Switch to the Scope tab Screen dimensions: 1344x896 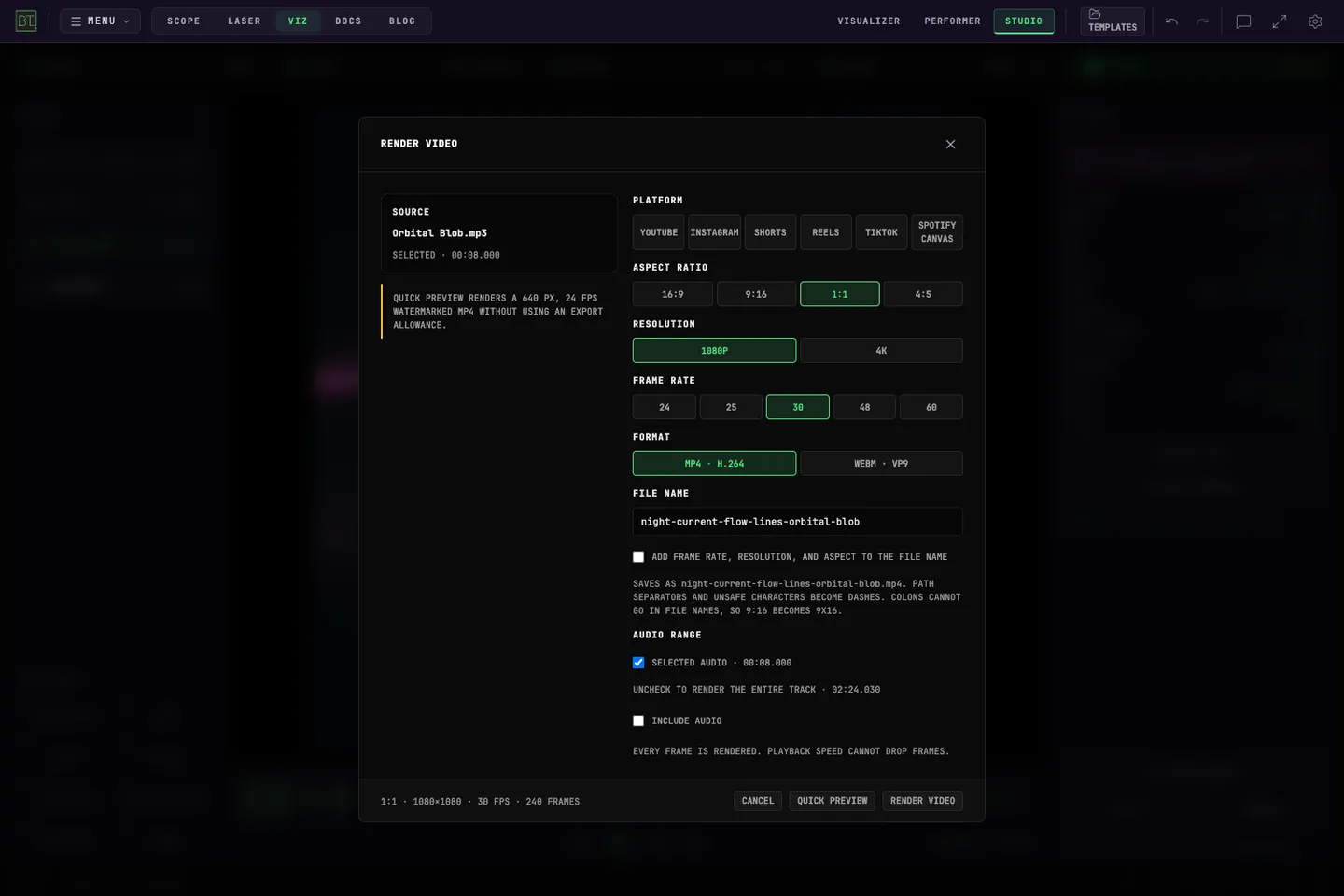tap(184, 21)
